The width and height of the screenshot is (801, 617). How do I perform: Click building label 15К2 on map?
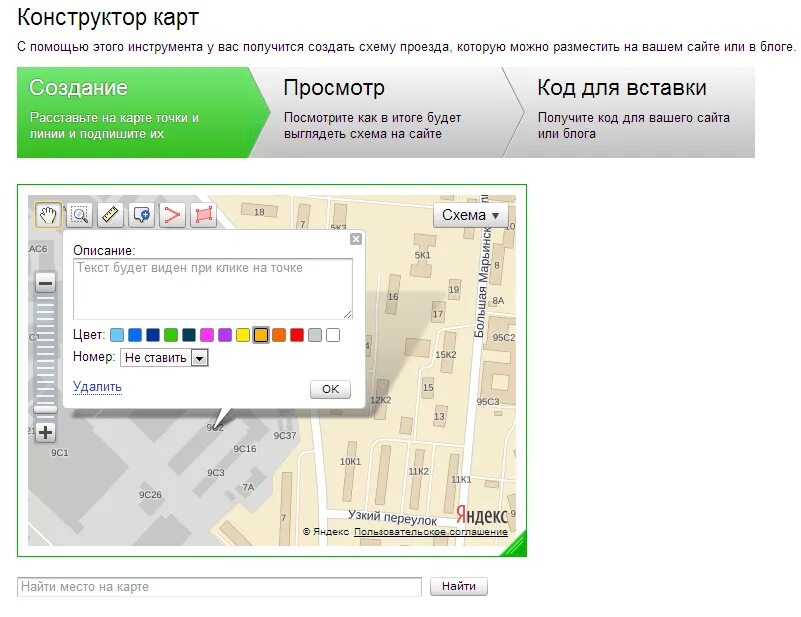click(445, 355)
